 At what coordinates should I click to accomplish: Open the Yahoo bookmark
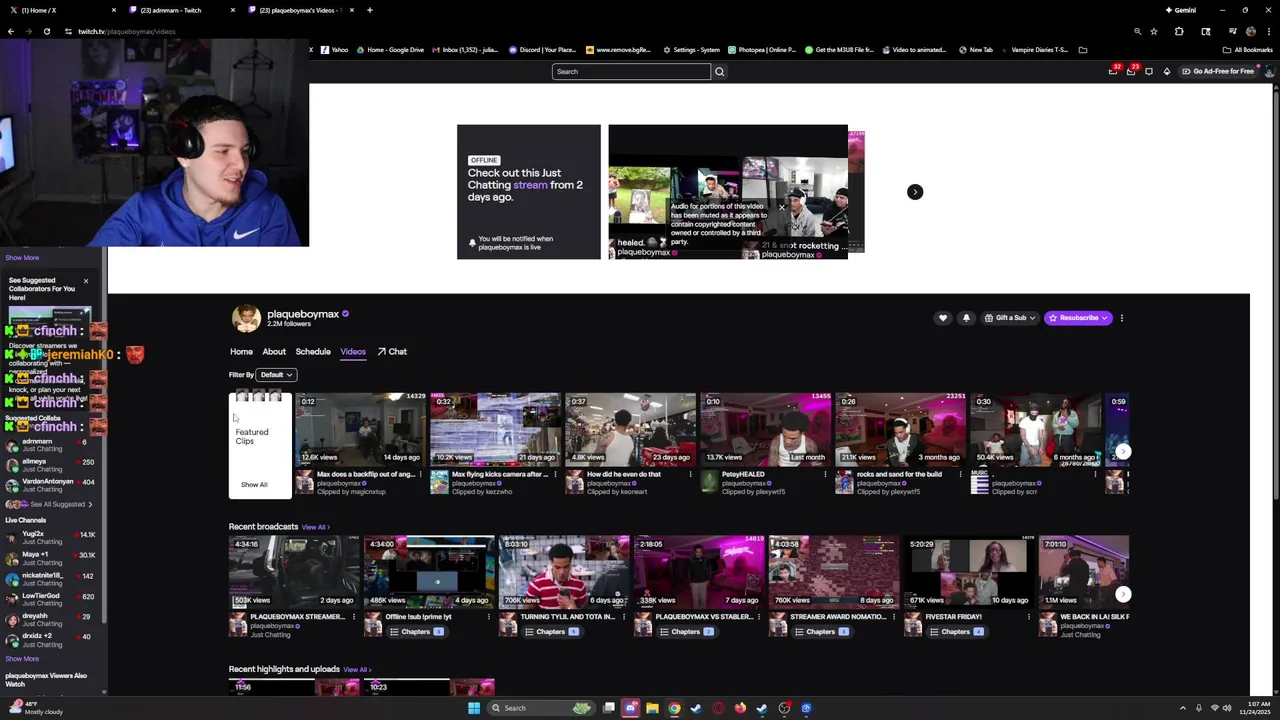point(335,50)
